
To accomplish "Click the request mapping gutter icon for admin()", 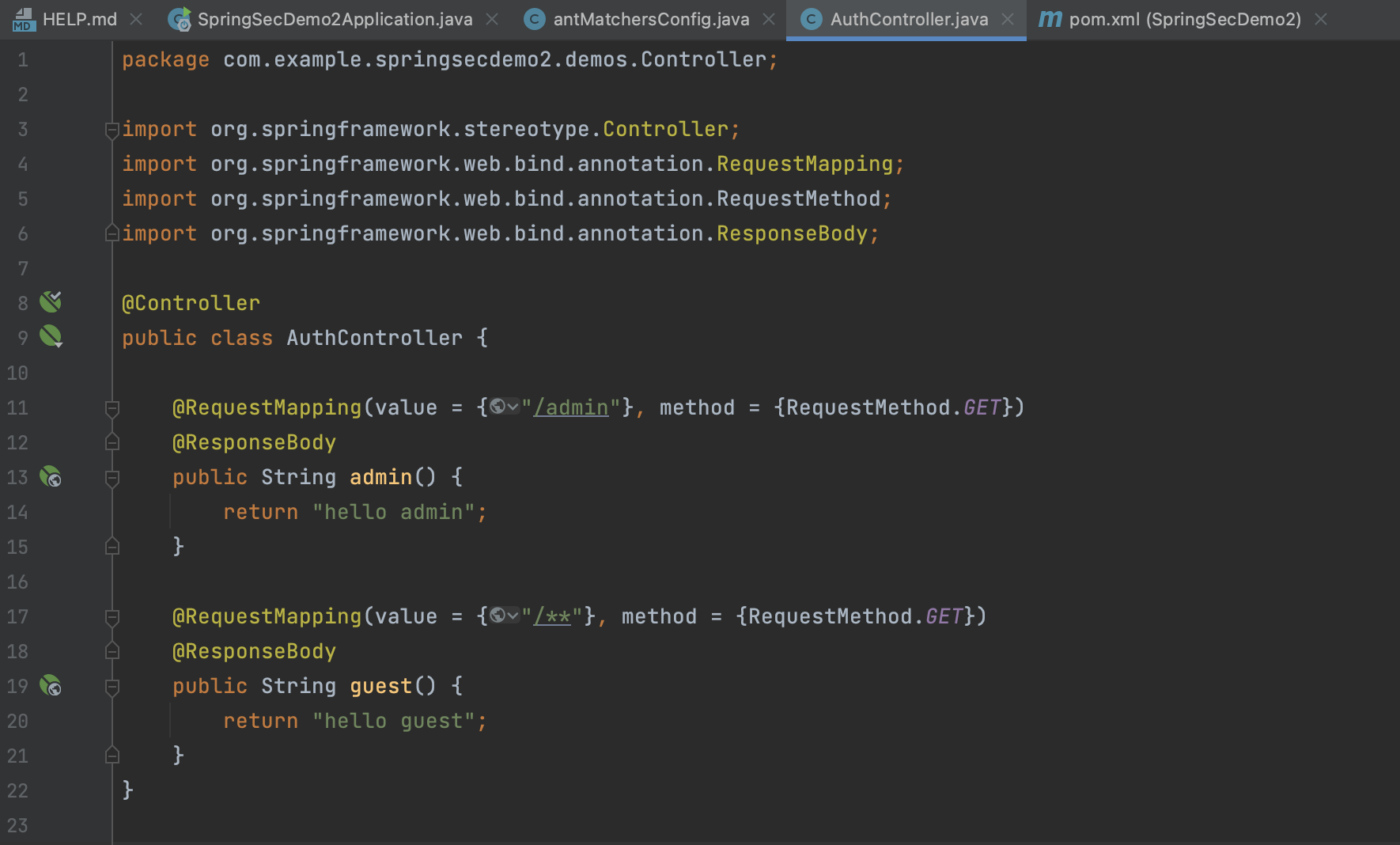I will point(51,476).
